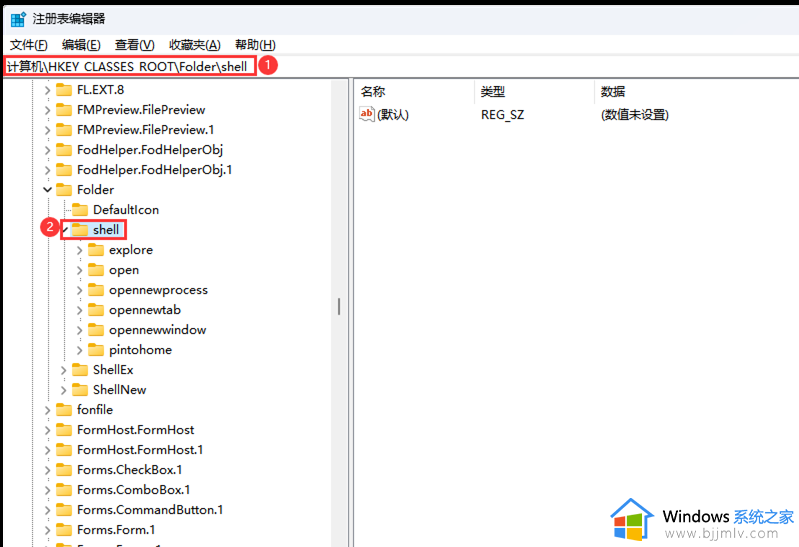Click the shell key's folder icon
Viewport: 799px width, 547px height.
tap(80, 229)
